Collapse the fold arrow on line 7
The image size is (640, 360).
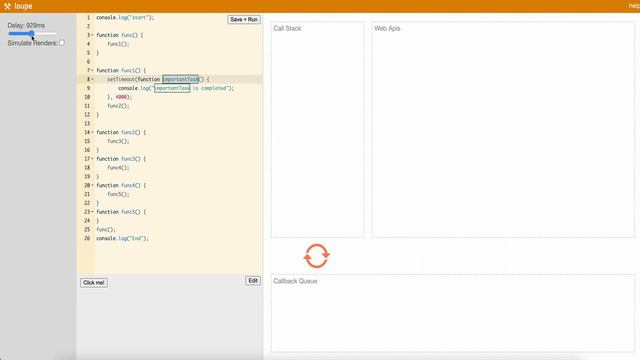click(92, 70)
